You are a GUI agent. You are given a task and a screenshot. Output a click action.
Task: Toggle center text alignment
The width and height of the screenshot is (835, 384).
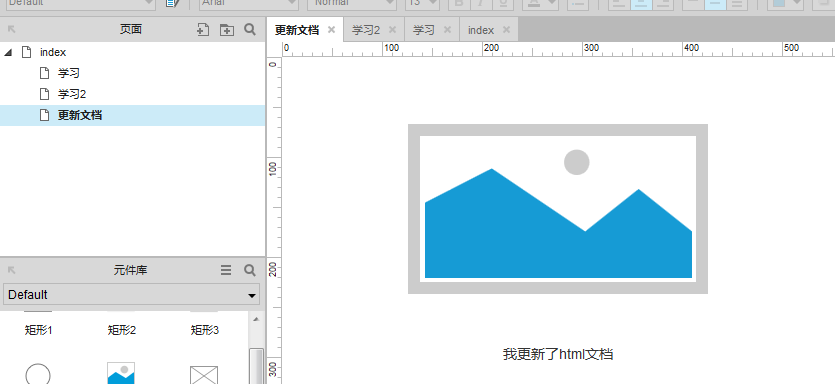tap(641, 4)
